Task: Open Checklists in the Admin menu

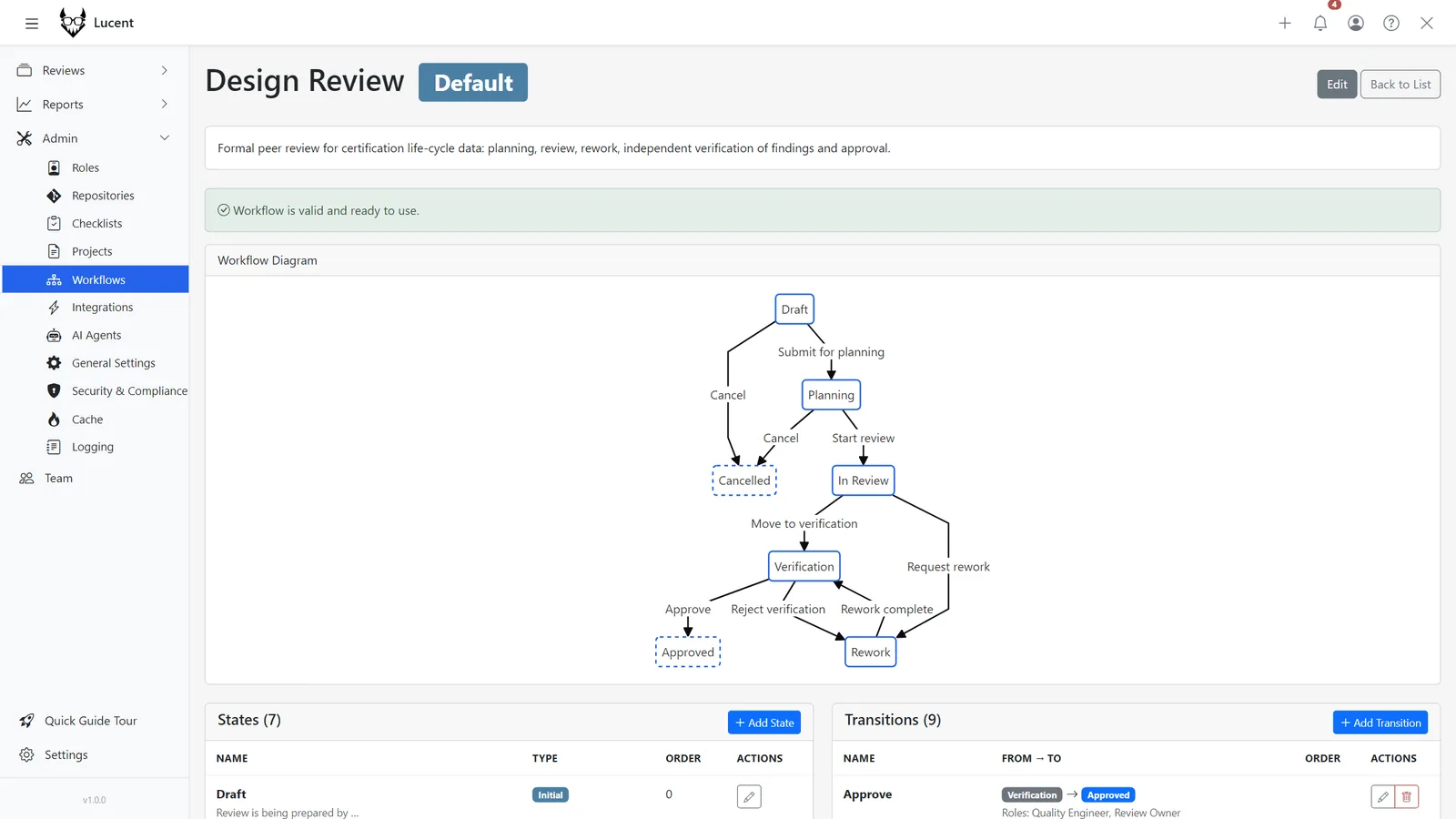Action: pyautogui.click(x=96, y=224)
